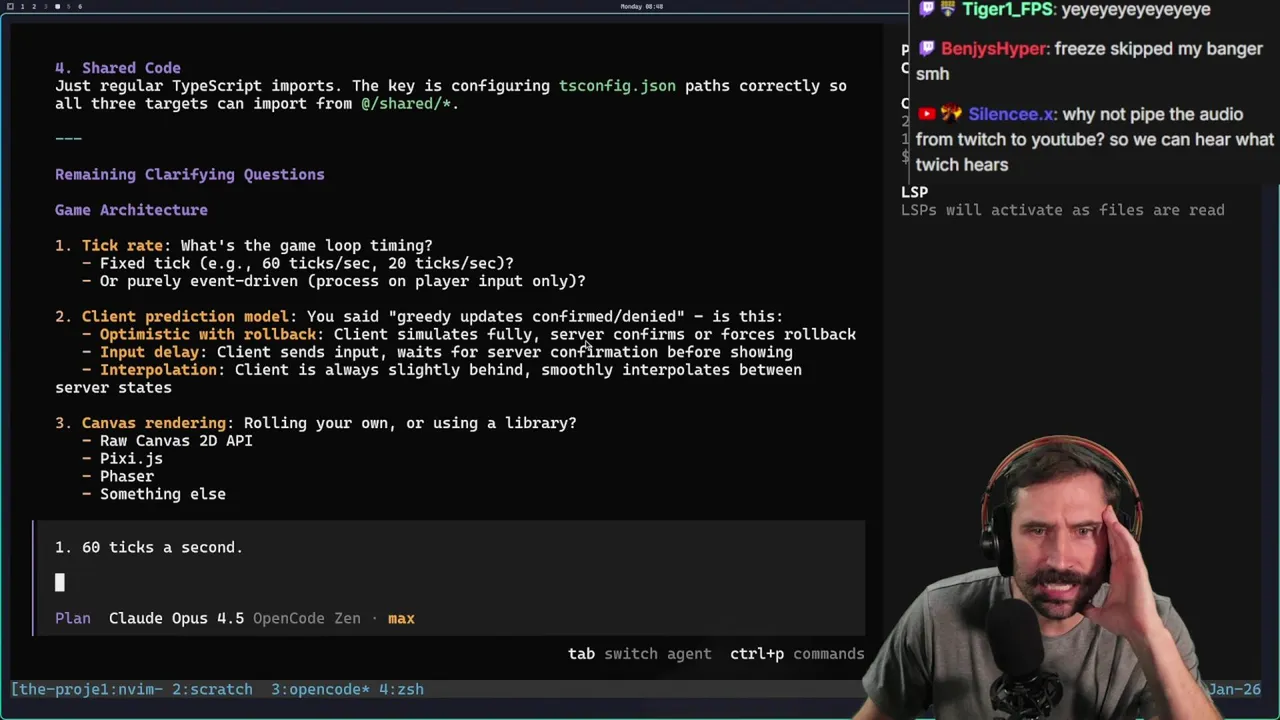This screenshot has width=1280, height=720.
Task: Click the OpenCode Zen provider label
Action: (306, 618)
